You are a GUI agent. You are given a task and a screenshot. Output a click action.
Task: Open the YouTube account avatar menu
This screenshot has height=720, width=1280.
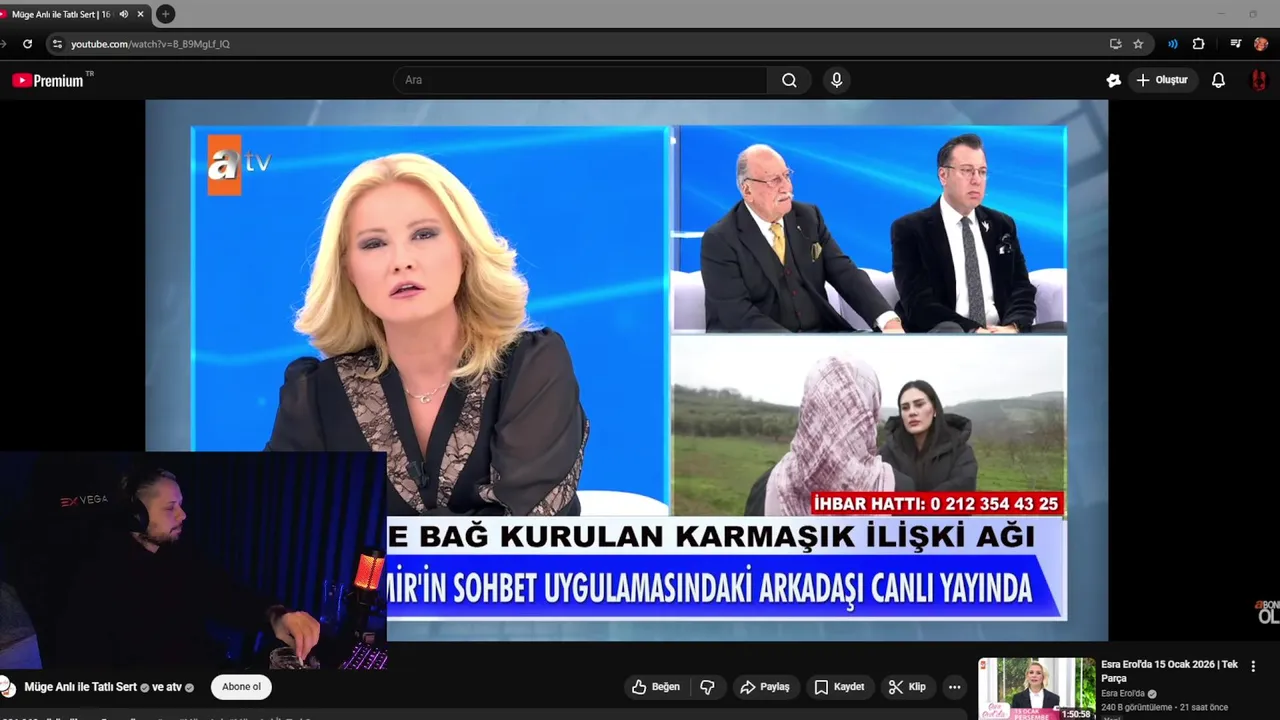click(1259, 80)
